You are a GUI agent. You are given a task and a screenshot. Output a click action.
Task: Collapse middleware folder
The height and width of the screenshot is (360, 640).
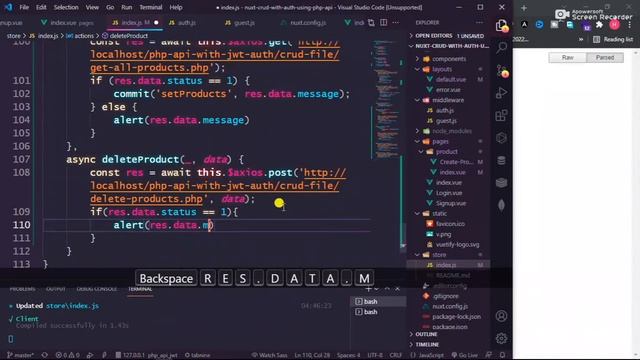point(448,100)
